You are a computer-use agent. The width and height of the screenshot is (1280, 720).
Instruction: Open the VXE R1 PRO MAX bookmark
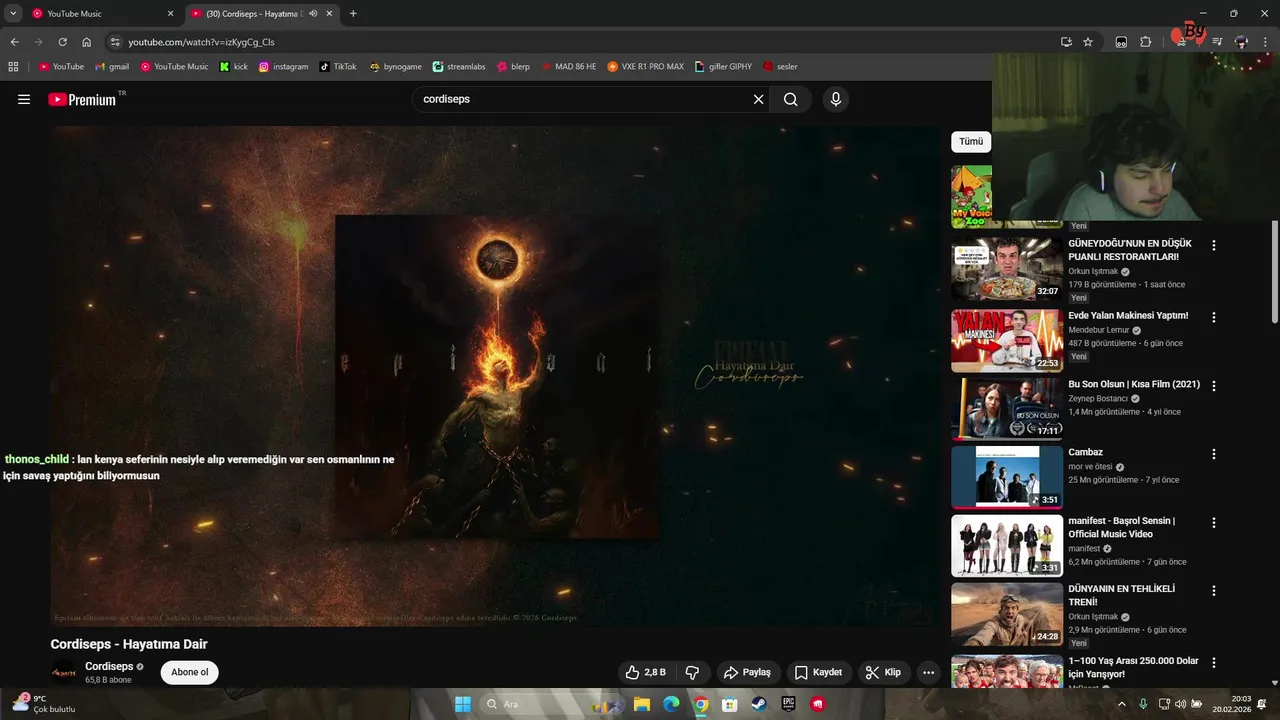[646, 66]
